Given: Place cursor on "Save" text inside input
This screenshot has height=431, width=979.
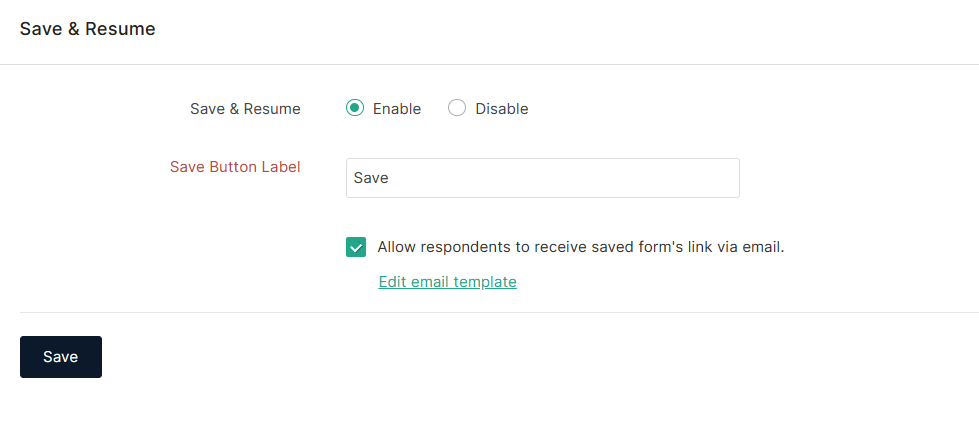Looking at the screenshot, I should point(371,178).
